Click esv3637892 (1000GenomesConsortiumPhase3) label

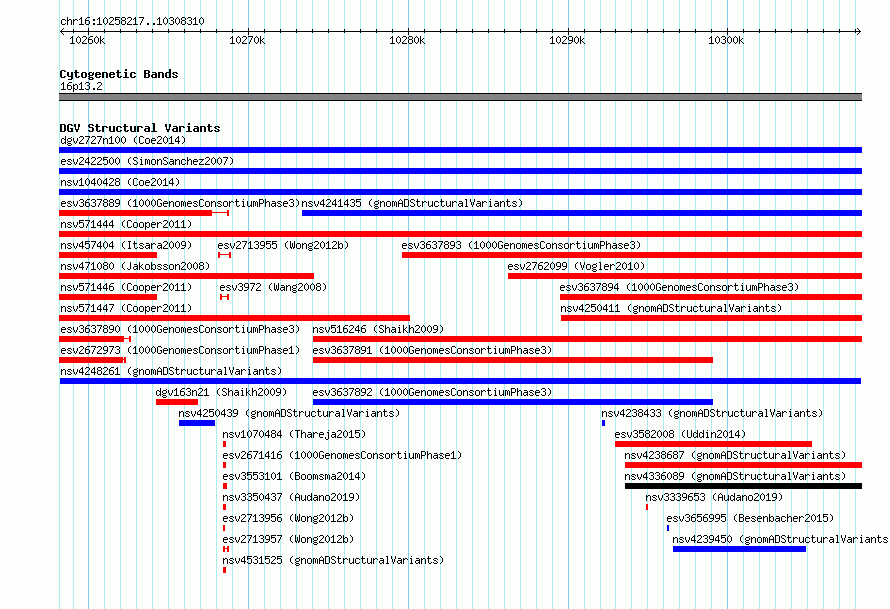pyautogui.click(x=432, y=392)
